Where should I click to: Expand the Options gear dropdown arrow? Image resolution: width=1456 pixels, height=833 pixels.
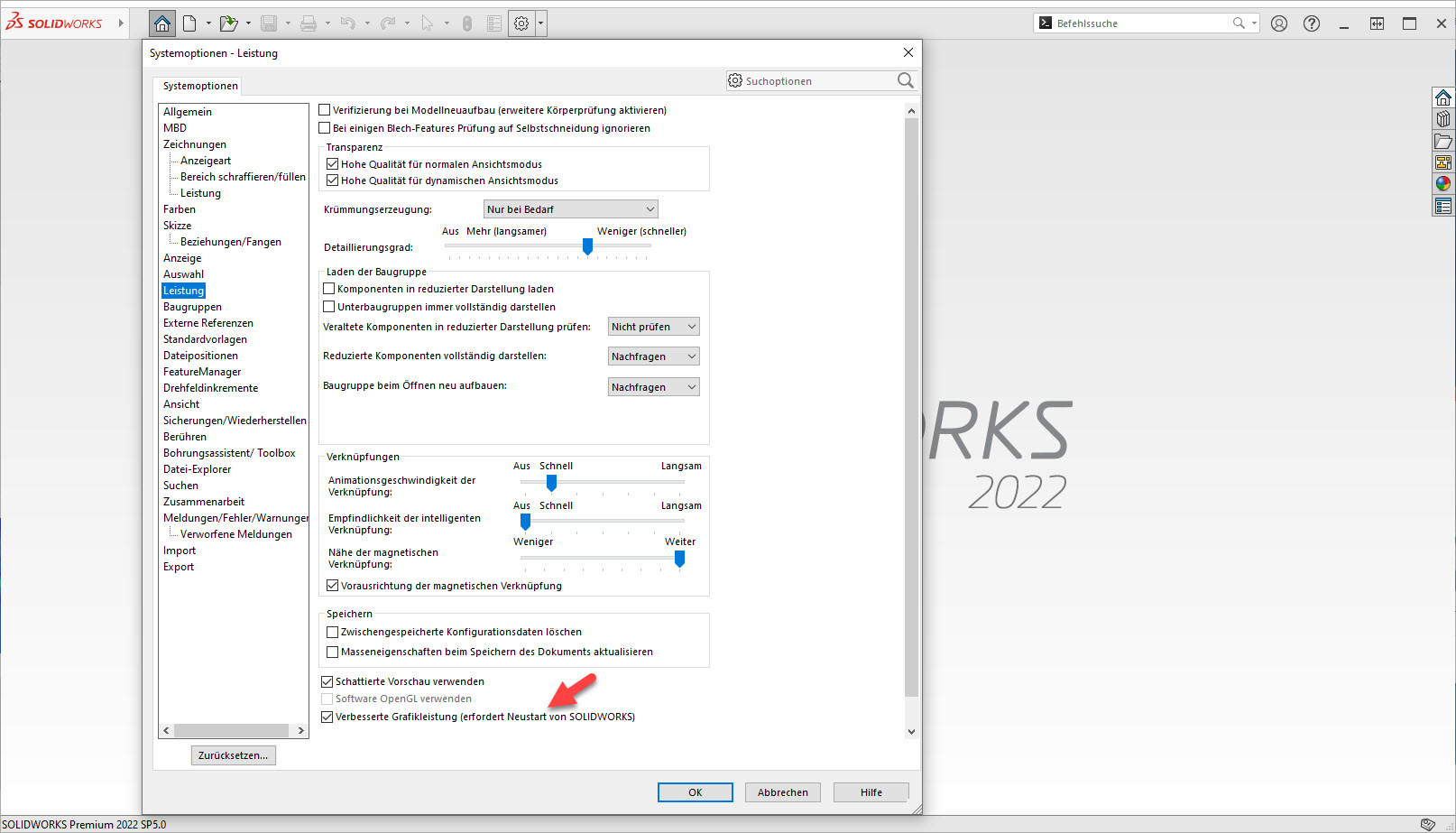(x=540, y=23)
